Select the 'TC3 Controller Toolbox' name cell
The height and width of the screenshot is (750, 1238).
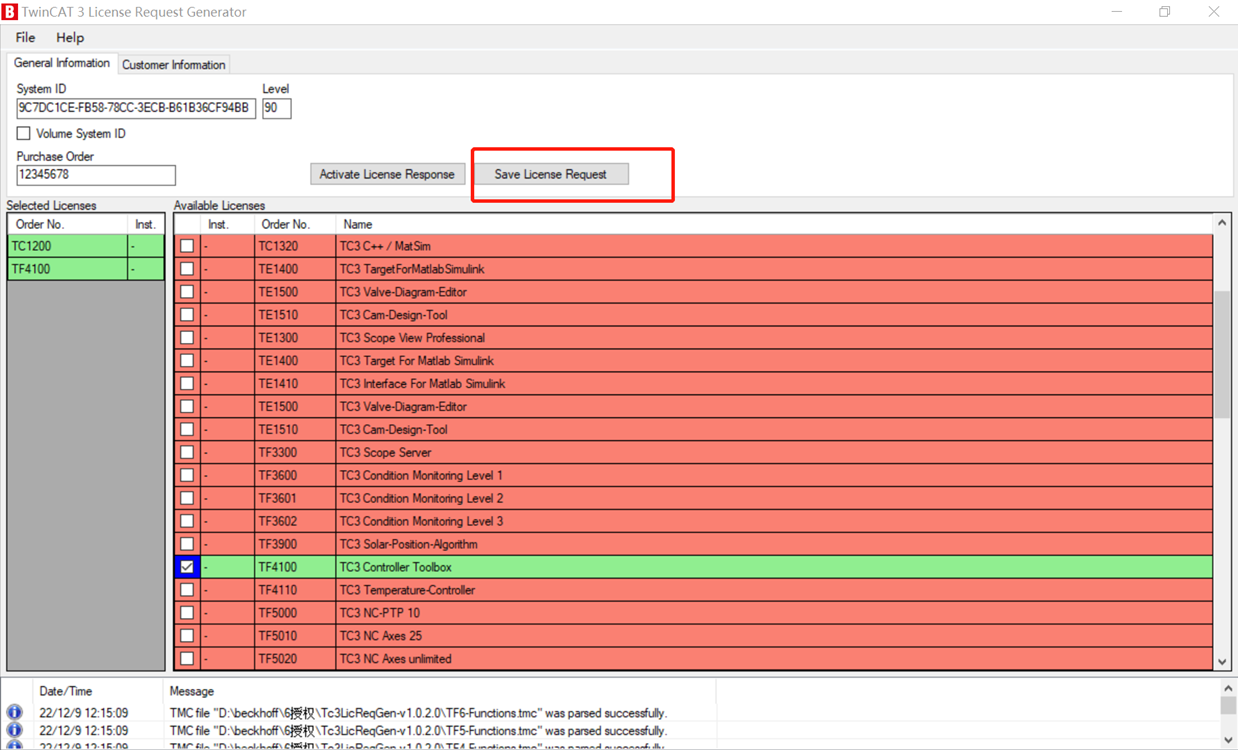pos(775,567)
